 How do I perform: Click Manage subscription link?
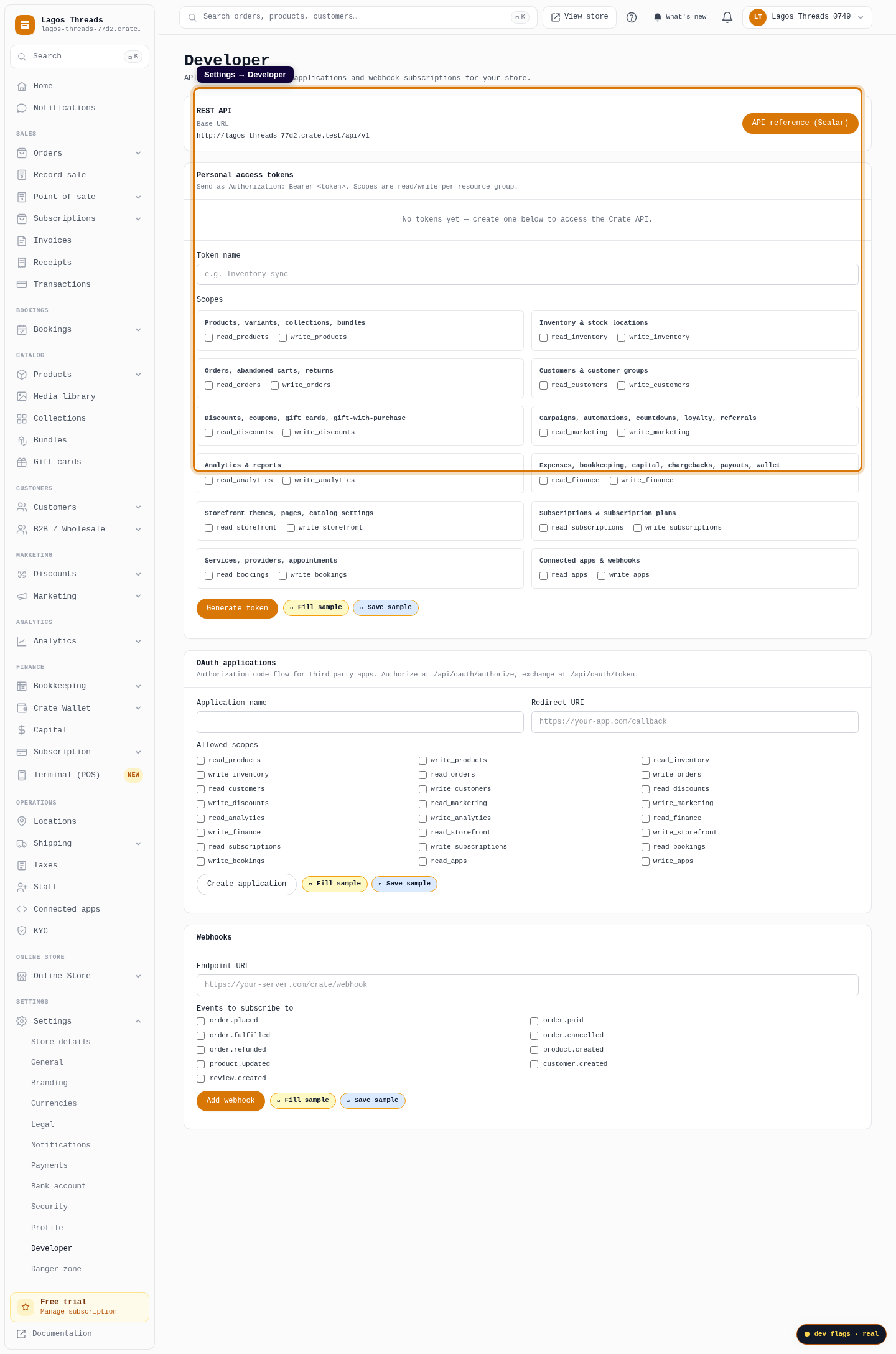78,1312
